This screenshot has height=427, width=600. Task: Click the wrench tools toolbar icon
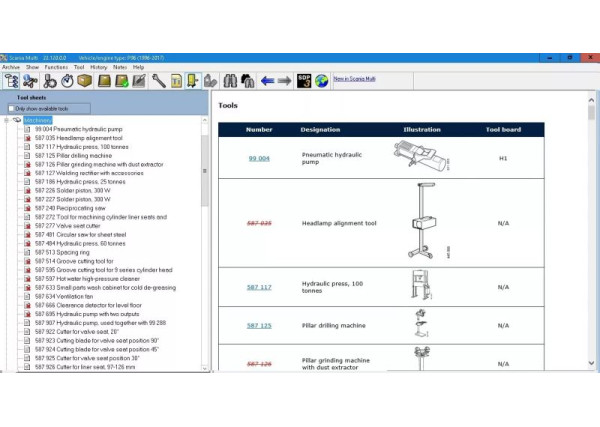tap(157, 80)
